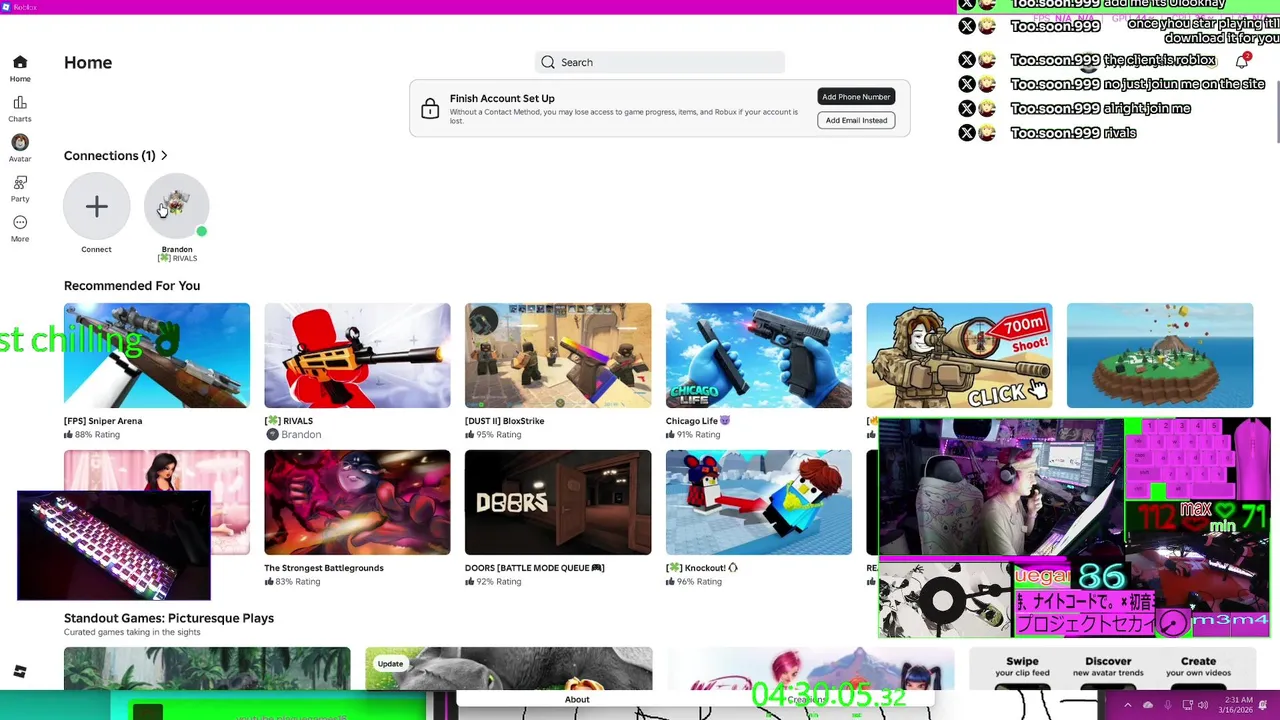
Task: Click Recommended For You heading
Action: [132, 286]
